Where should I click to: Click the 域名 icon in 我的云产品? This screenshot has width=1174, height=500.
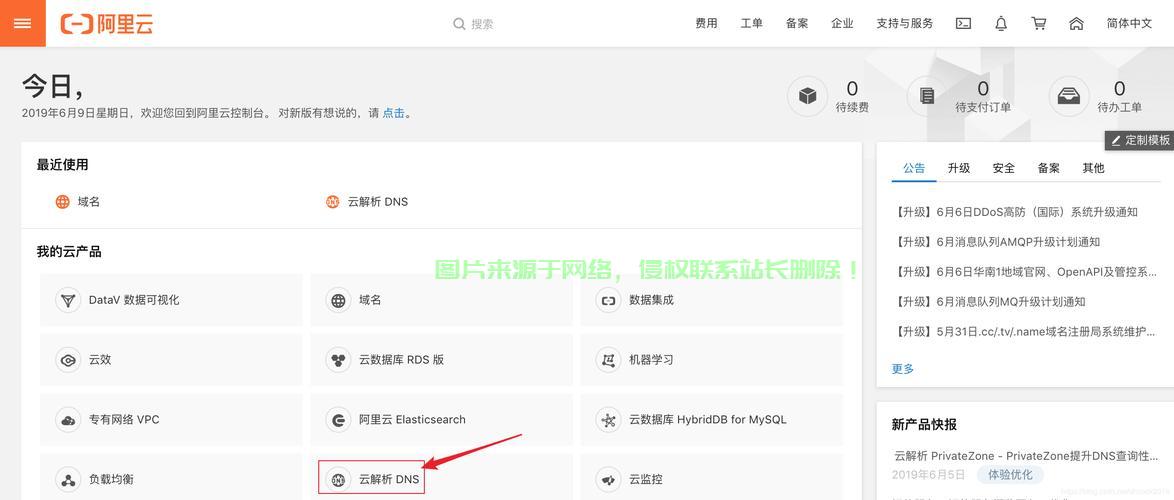point(338,300)
